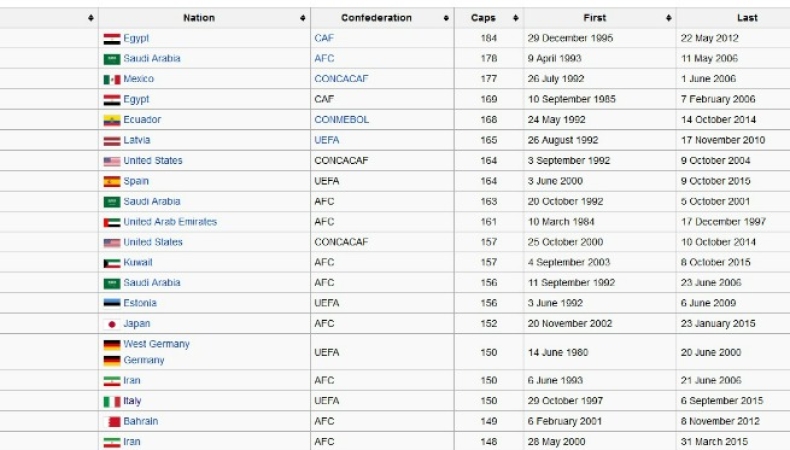This screenshot has width=790, height=450.
Task: Click the Egypt flag in the 184 caps row
Action: click(112, 39)
